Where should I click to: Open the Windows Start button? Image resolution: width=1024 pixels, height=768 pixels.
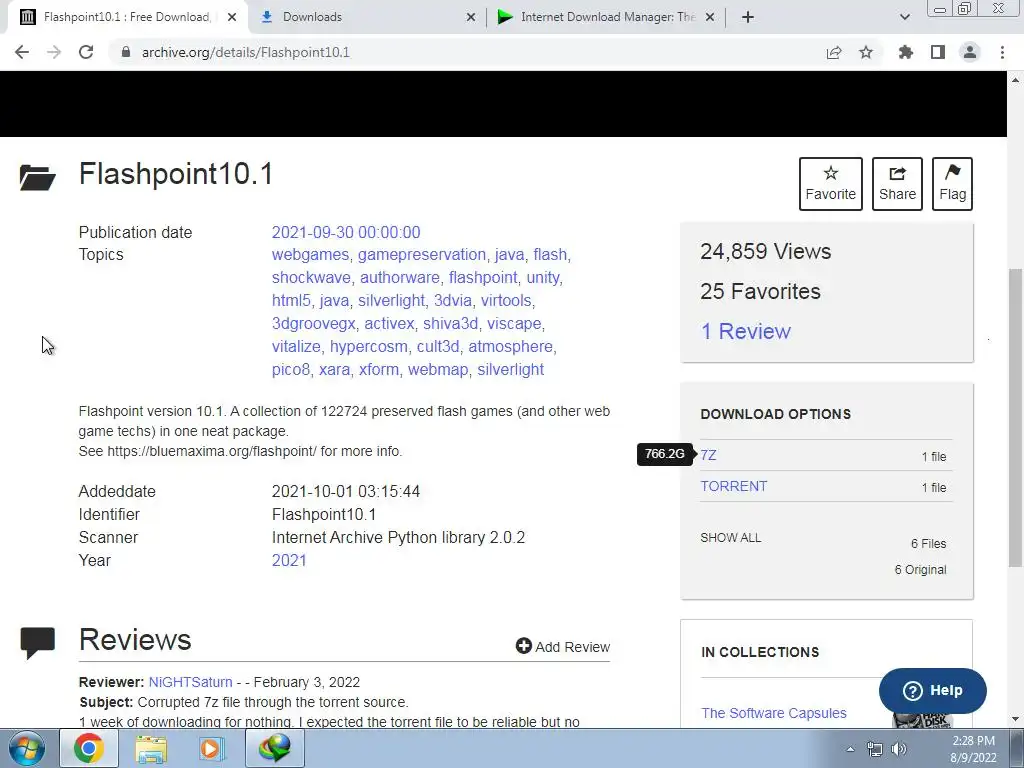coord(26,748)
